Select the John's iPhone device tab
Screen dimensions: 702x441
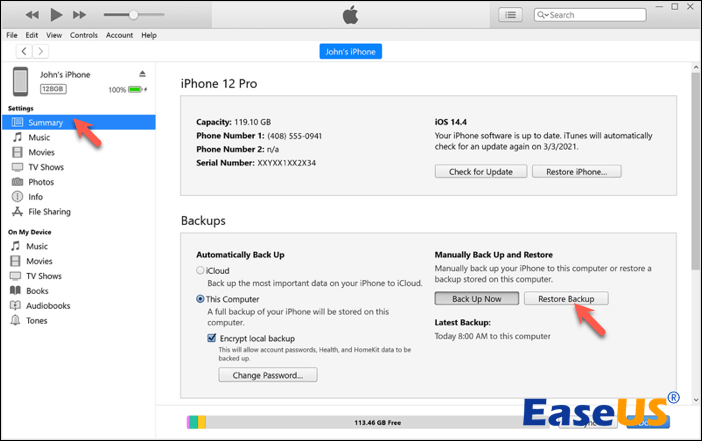351,51
